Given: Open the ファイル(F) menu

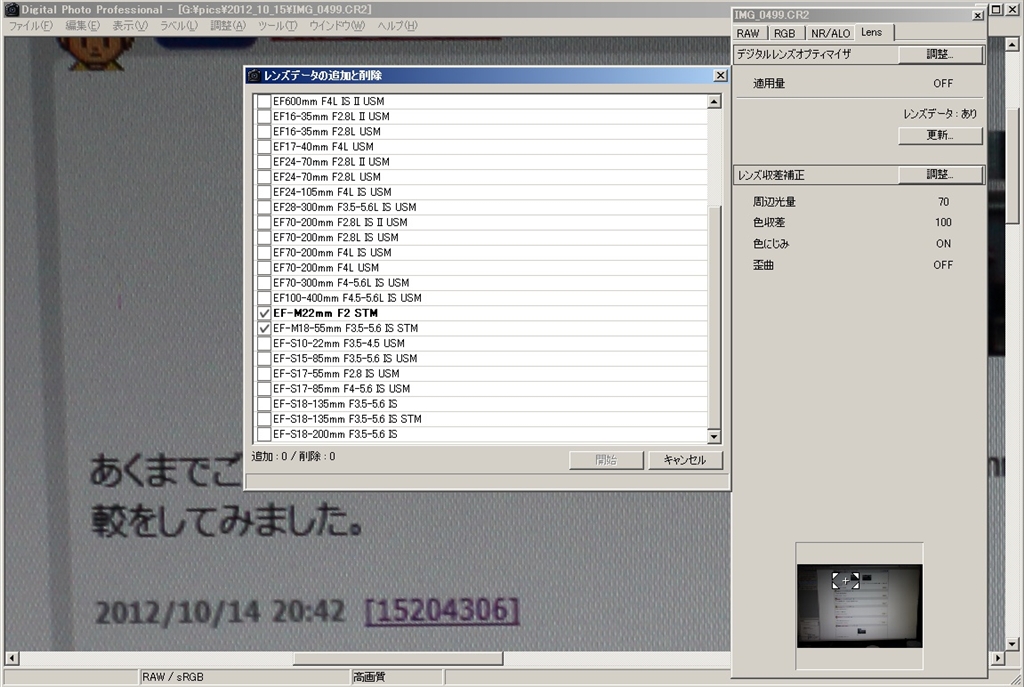Looking at the screenshot, I should pos(31,25).
